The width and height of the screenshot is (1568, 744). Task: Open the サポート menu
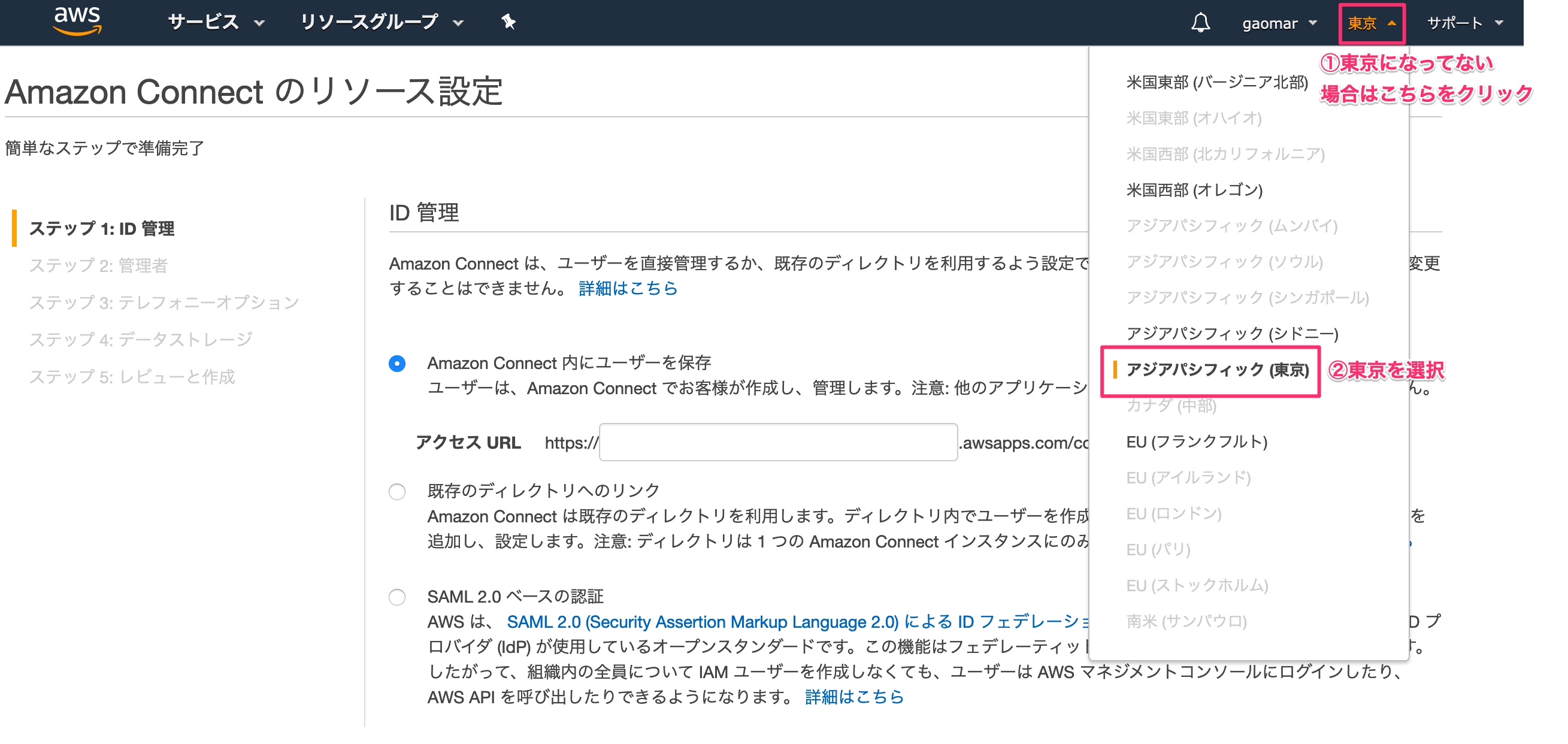(x=1464, y=23)
